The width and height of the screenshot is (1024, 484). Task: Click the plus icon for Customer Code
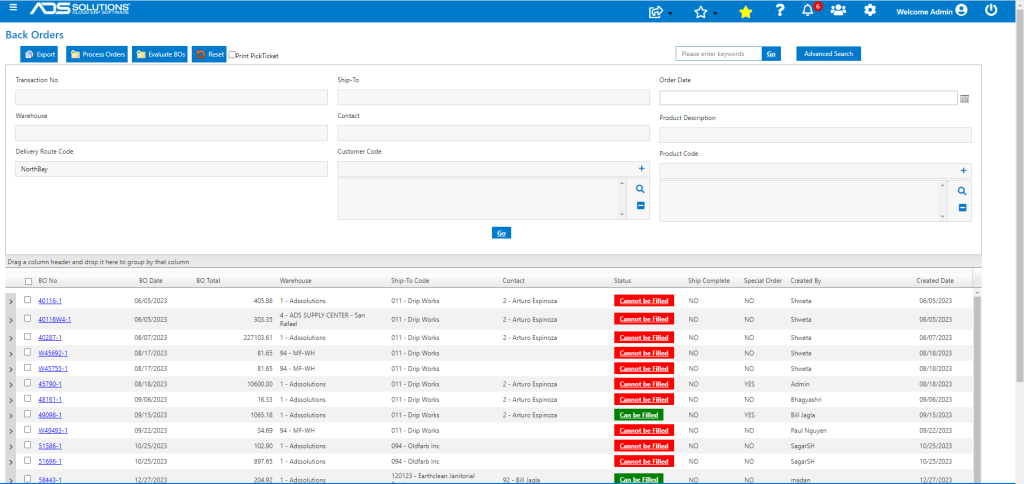pos(641,169)
